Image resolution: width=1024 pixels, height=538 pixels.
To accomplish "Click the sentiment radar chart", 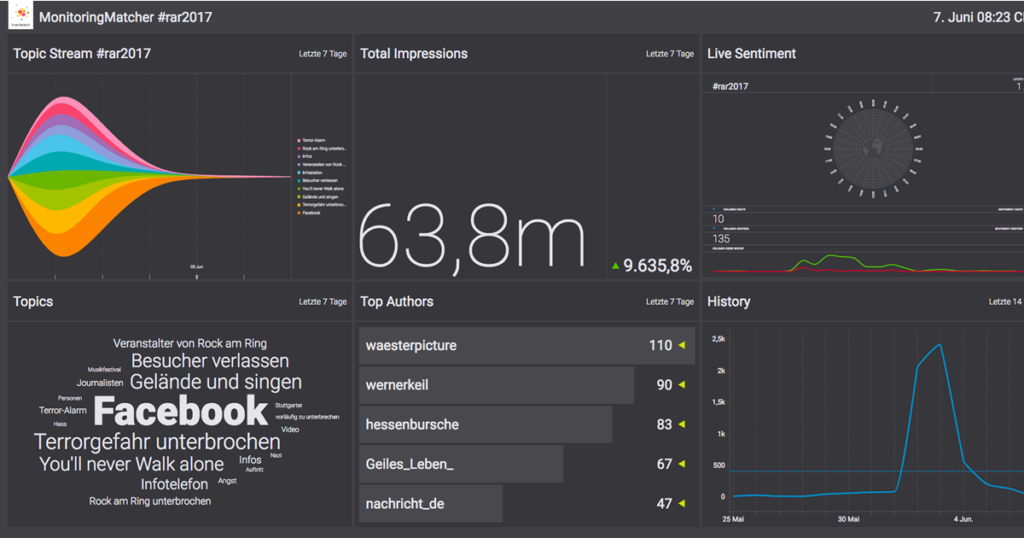I will coord(873,148).
